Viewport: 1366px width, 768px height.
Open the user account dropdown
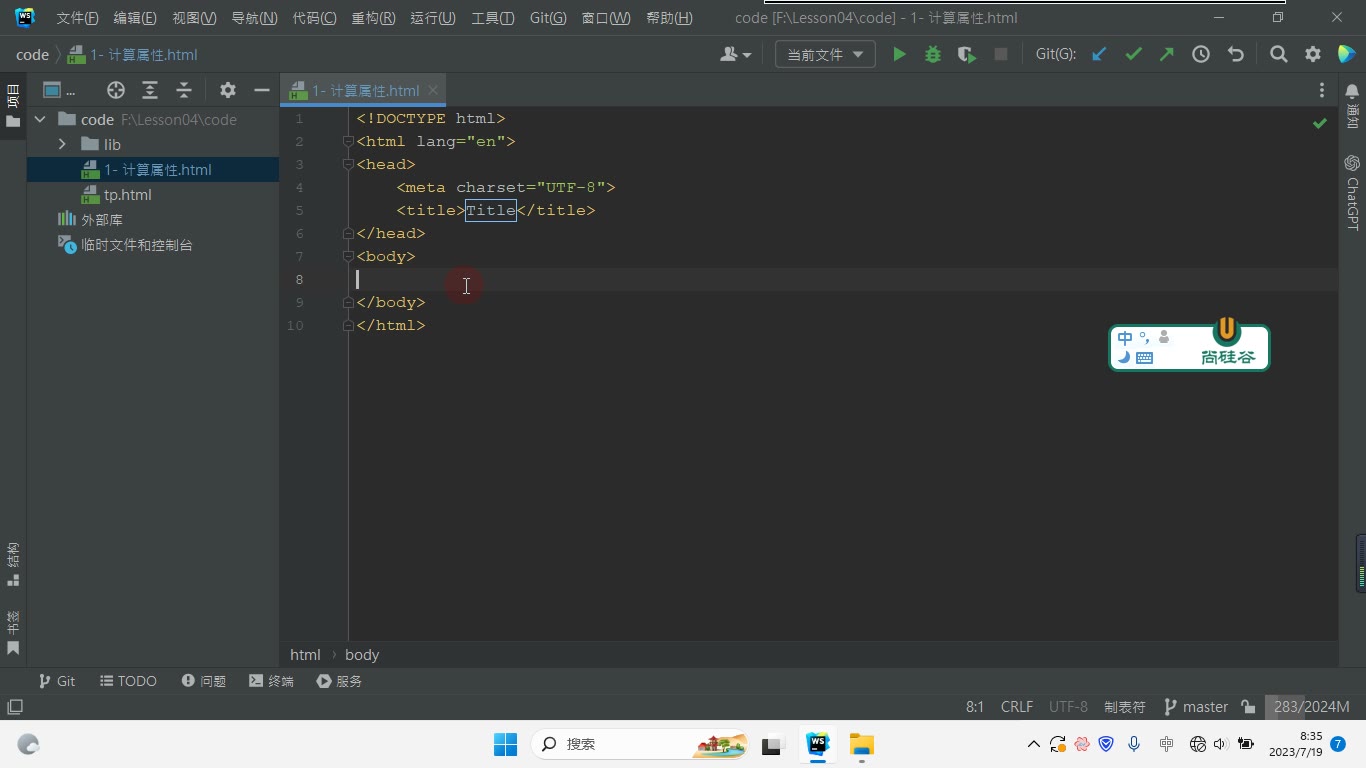(x=735, y=55)
